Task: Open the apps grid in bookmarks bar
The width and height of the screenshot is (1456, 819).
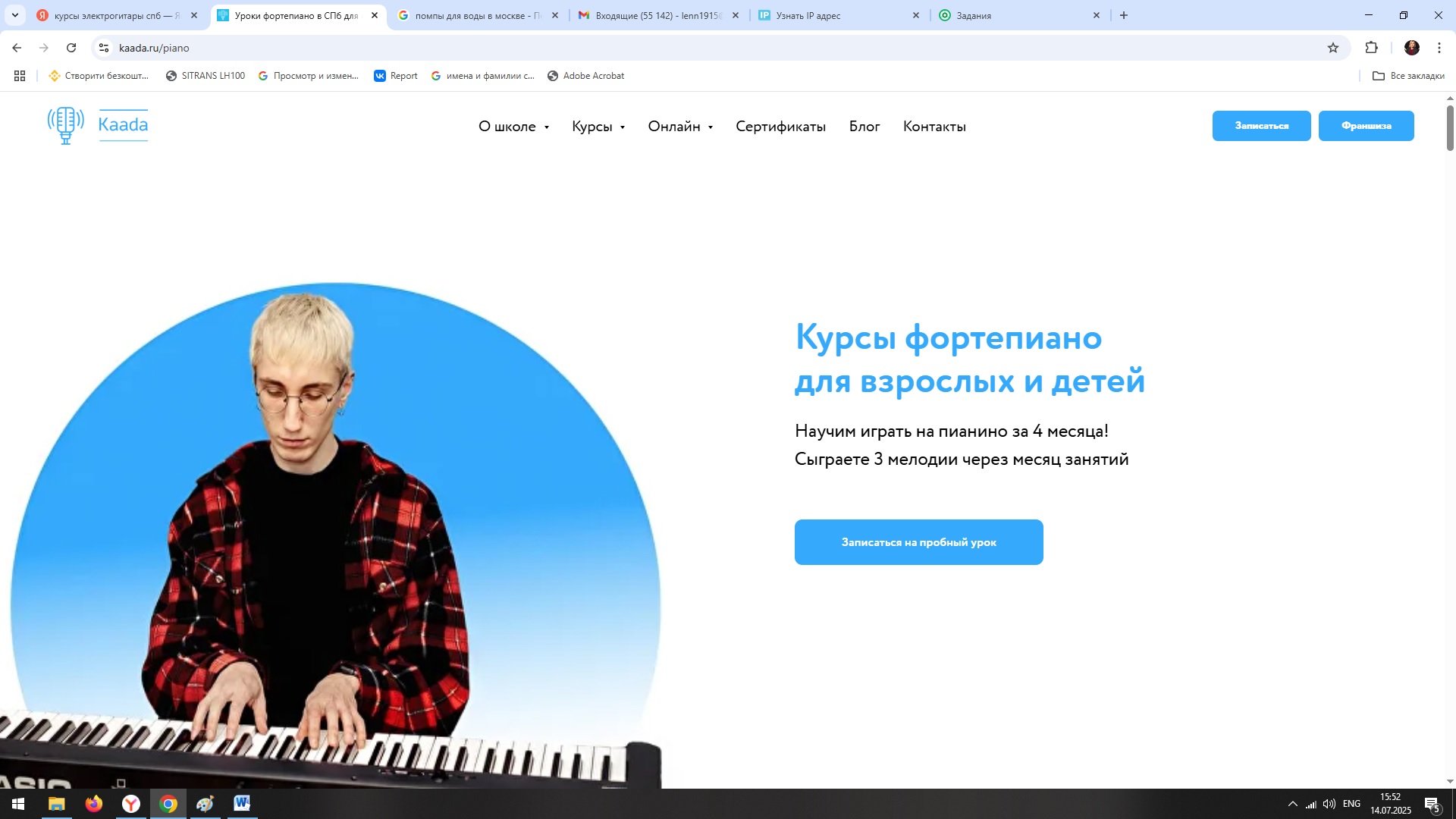Action: [x=20, y=76]
